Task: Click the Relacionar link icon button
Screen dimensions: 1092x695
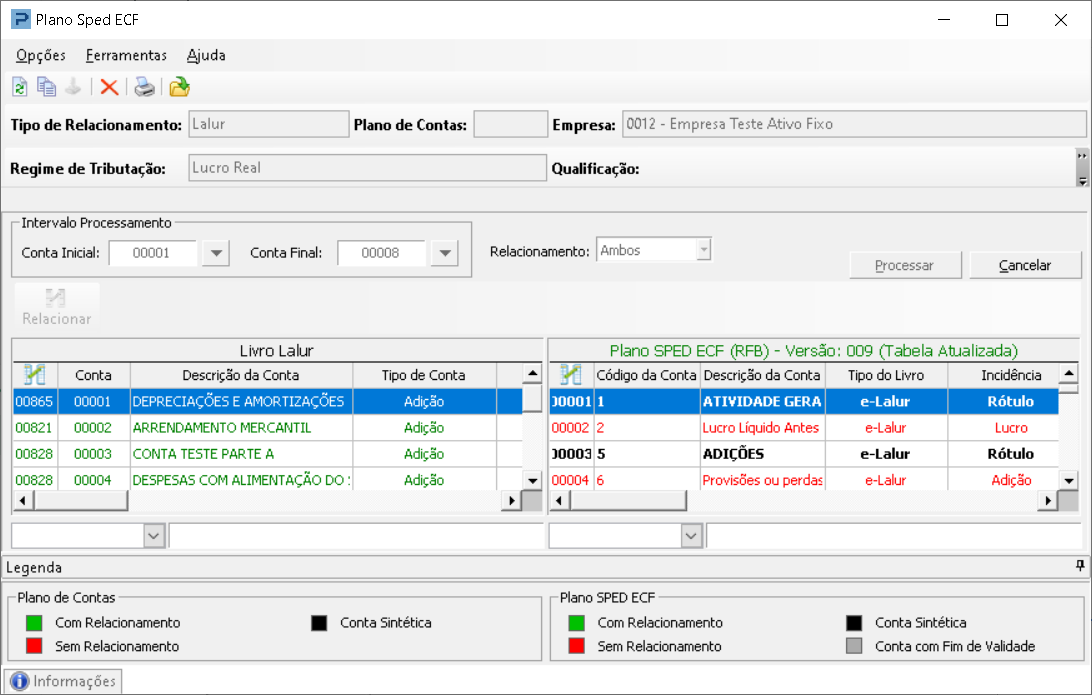Action: pos(56,306)
